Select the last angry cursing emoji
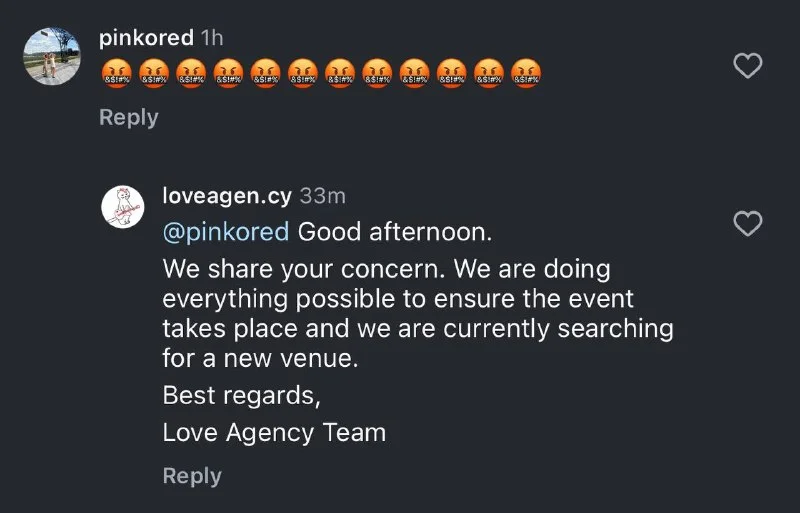 pos(525,73)
